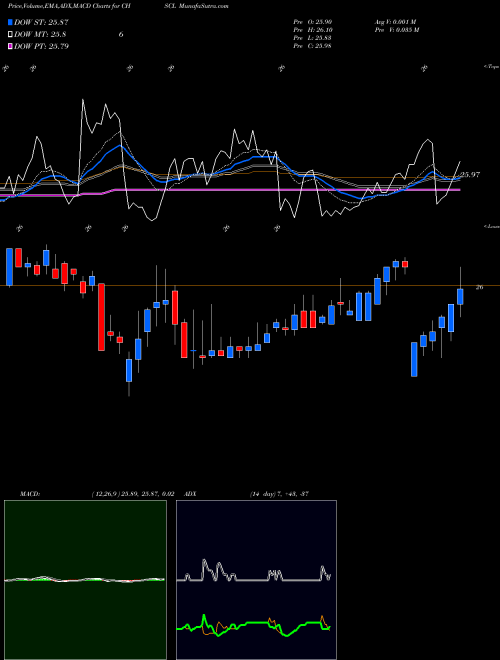Click the Pre L: 25.83 value
500x660 pixels.
pos(312,38)
